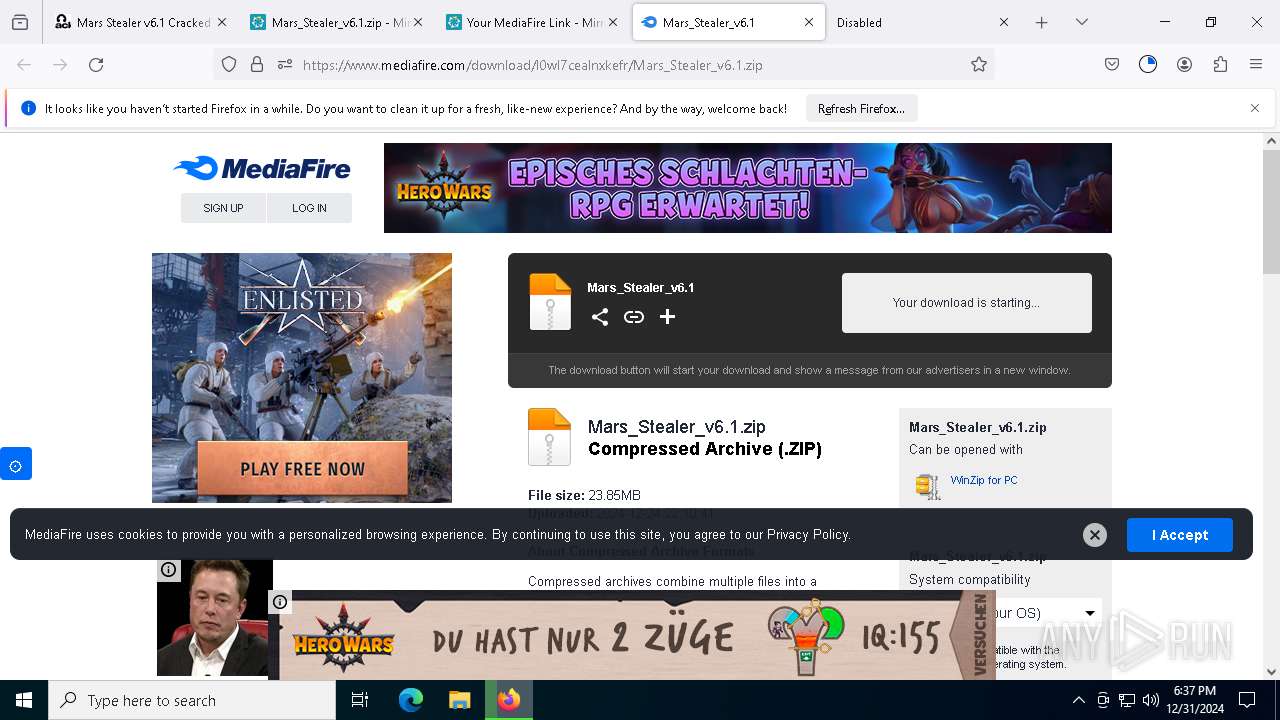Open Firefox application hamburger menu
1280x720 pixels.
tap(1256, 65)
